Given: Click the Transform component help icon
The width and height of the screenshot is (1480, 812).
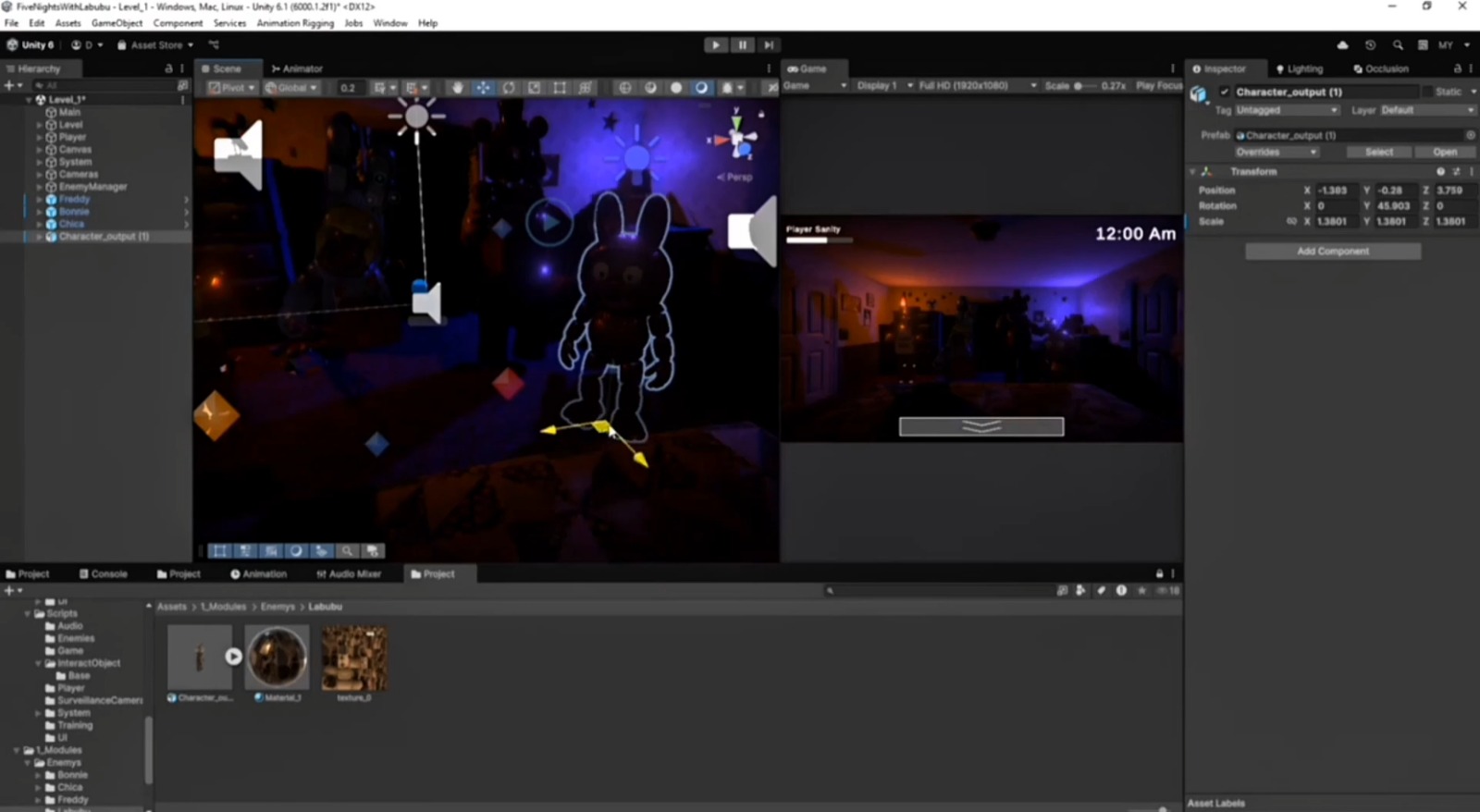Looking at the screenshot, I should 1440,171.
